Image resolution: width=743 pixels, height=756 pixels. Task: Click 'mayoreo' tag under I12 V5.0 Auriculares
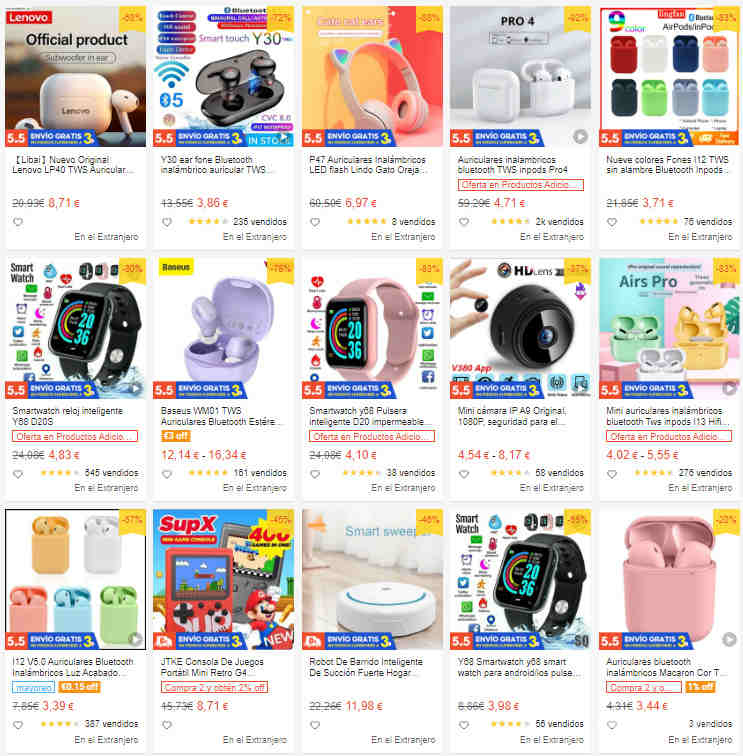(33, 688)
